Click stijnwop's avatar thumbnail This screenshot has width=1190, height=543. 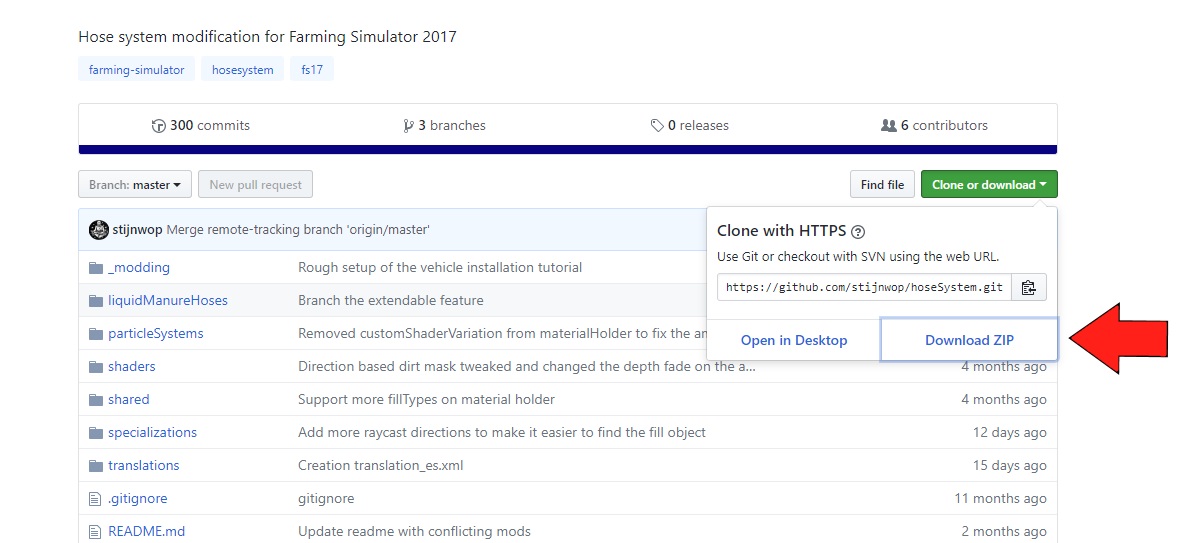coord(99,230)
